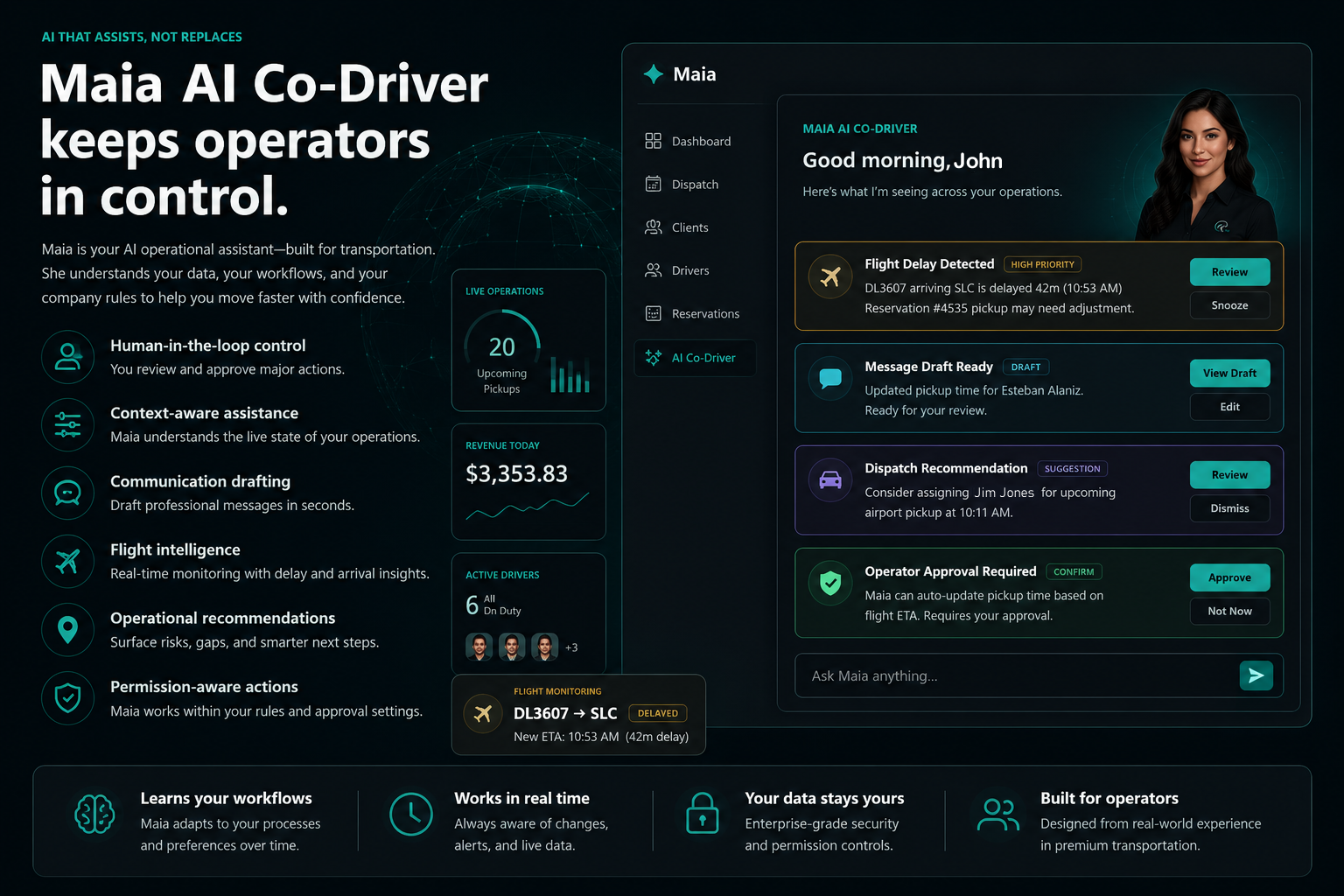Dismiss the dispatch recommendation

pyautogui.click(x=1229, y=508)
